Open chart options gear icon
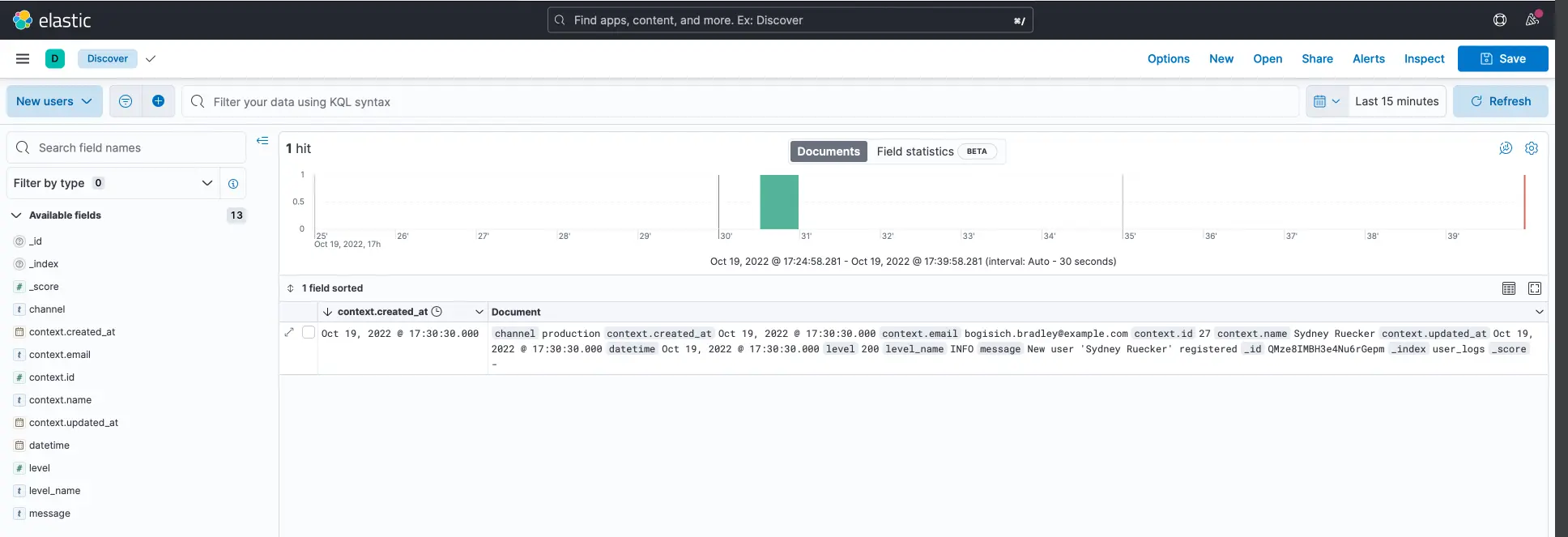Image resolution: width=1568 pixels, height=537 pixels. point(1531,148)
